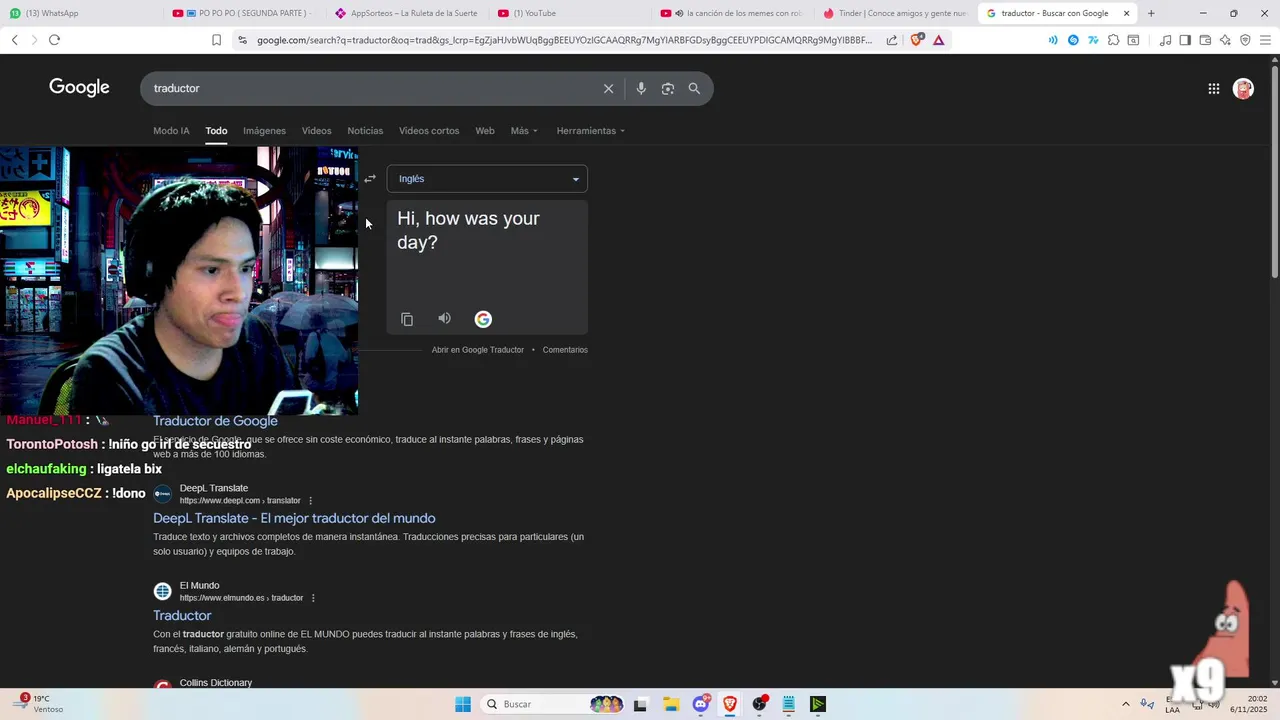Expand the Herramientas tools menu

(x=590, y=131)
